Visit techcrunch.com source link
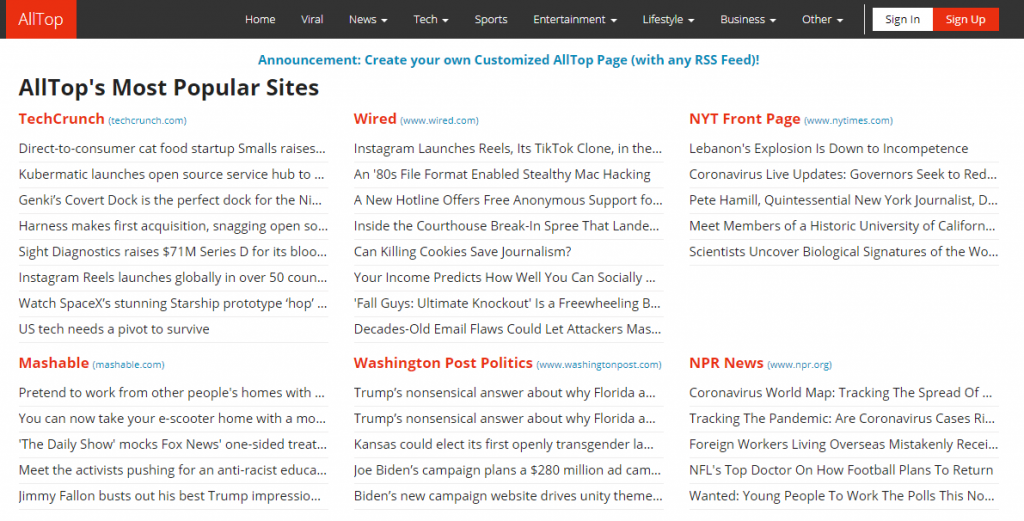This screenshot has height=521, width=1024. 148,121
